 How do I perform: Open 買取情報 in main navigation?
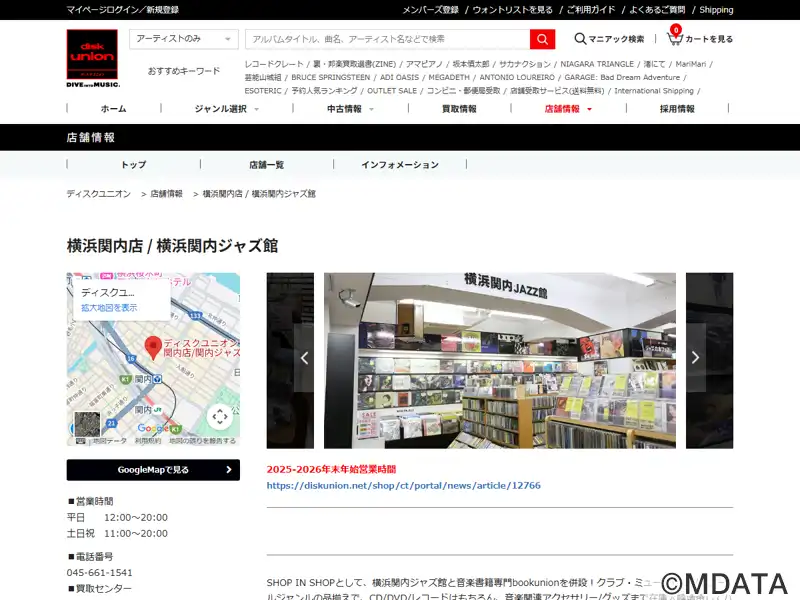[459, 109]
